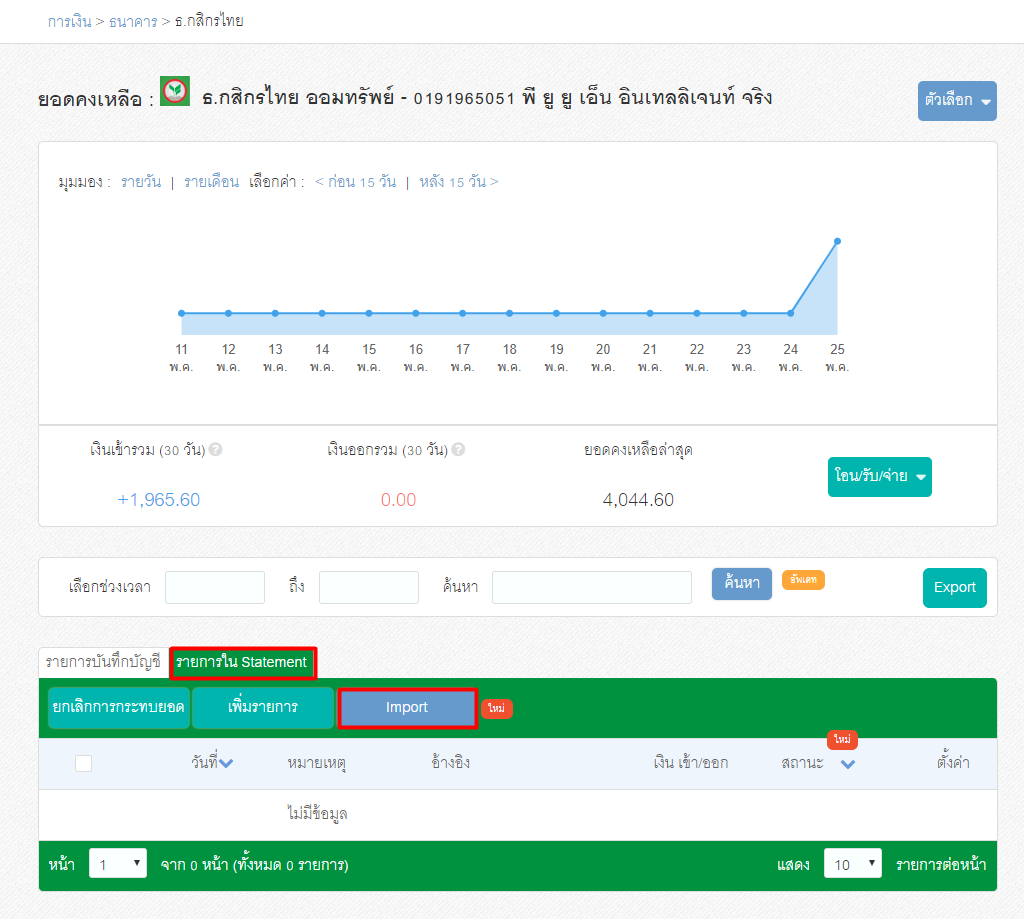Click the ไม่มีข้อมูล empty row text

pyautogui.click(x=317, y=814)
